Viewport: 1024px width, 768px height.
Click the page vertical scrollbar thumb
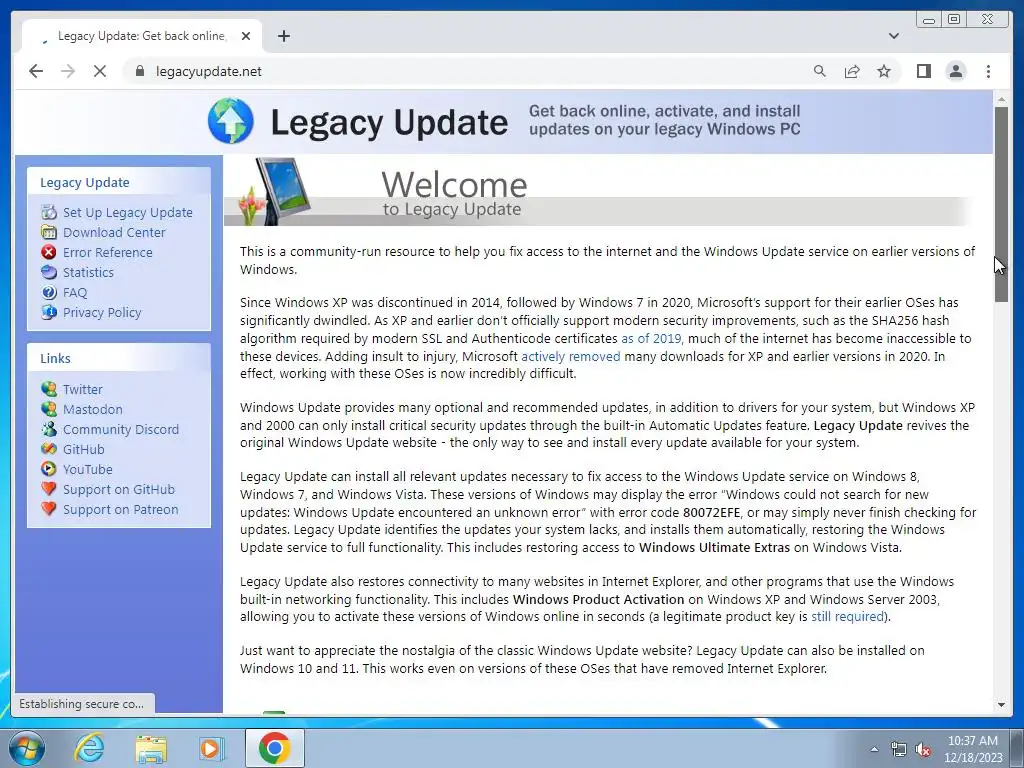(x=1001, y=204)
